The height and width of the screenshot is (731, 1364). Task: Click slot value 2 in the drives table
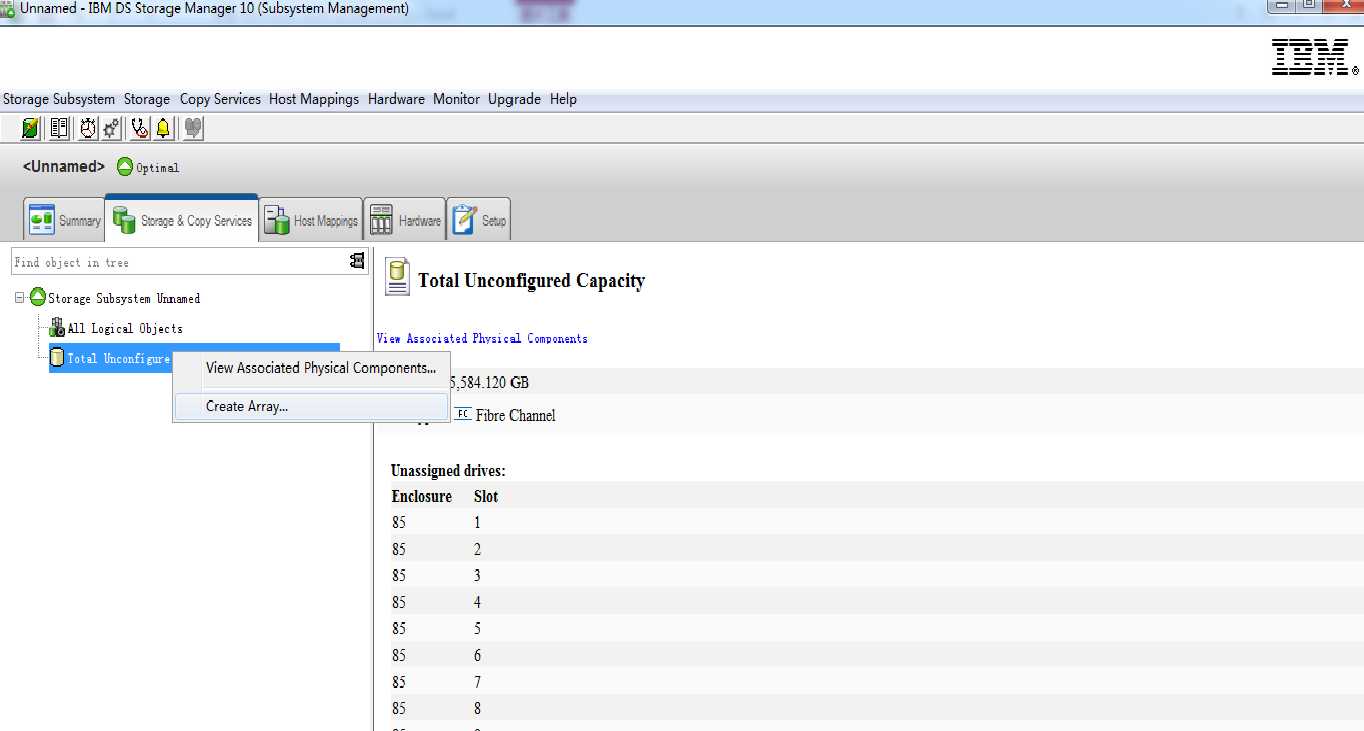point(478,549)
